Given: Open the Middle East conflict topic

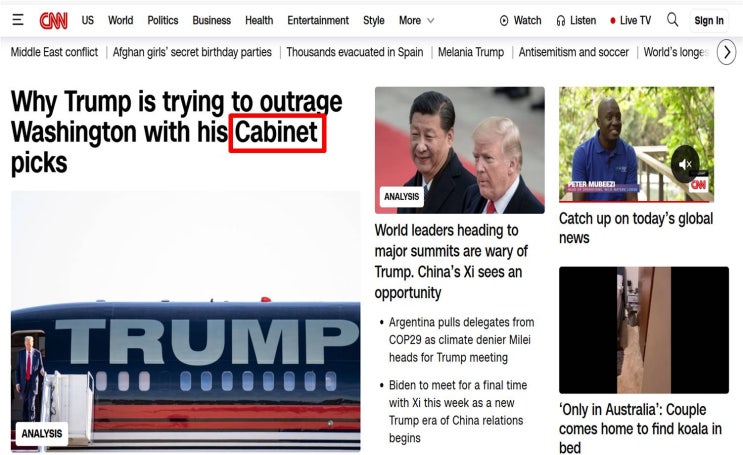Looking at the screenshot, I should pyautogui.click(x=54, y=52).
